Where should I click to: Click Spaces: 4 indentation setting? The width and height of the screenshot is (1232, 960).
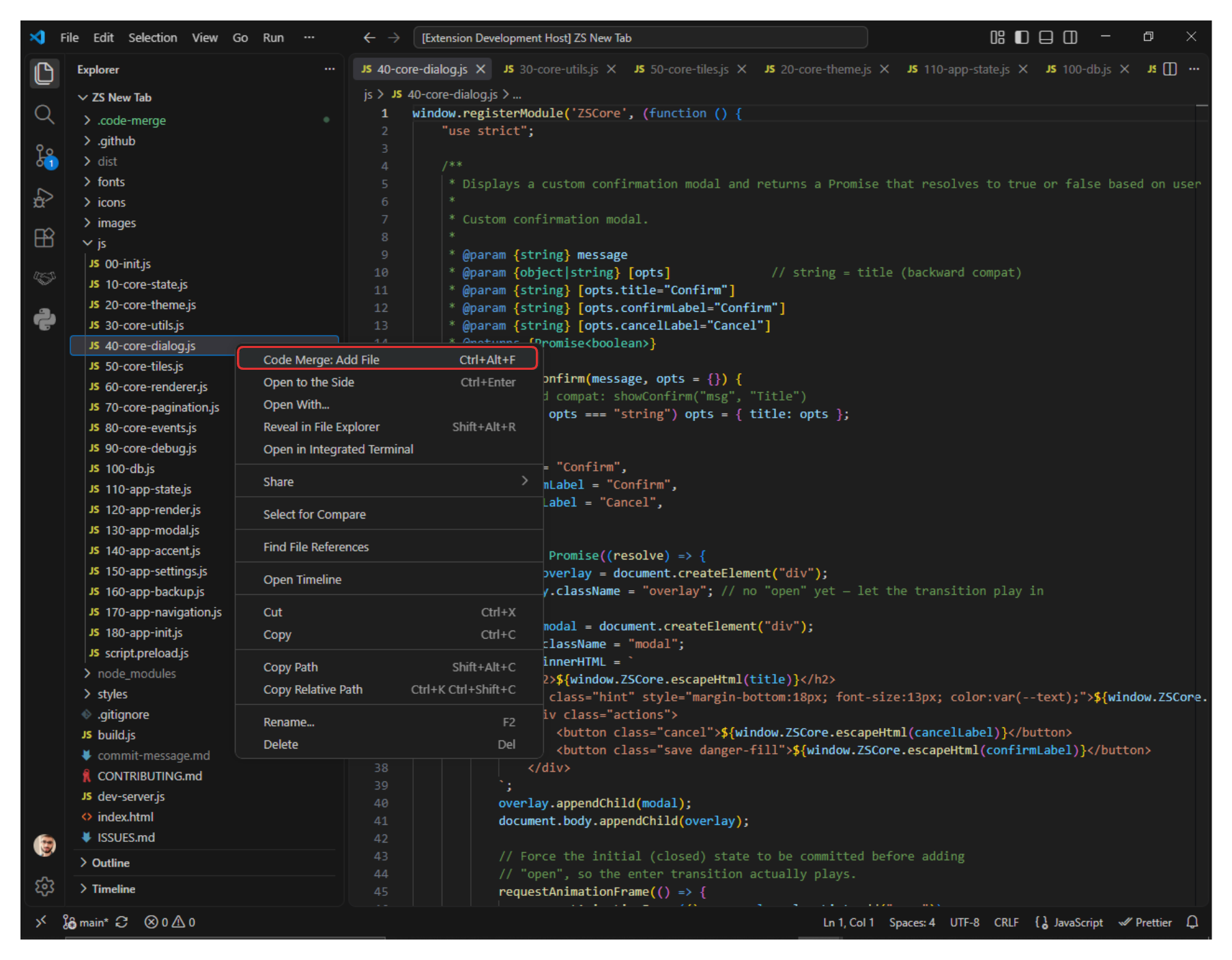tap(912, 922)
